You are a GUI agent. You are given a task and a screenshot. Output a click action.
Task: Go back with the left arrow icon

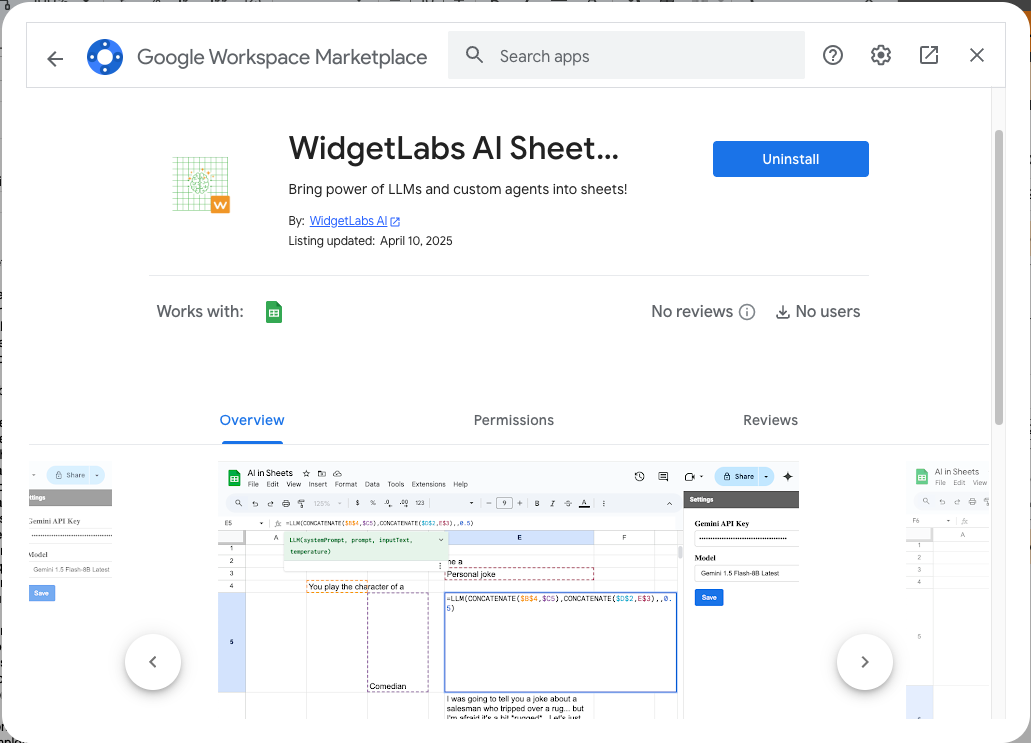pos(55,59)
